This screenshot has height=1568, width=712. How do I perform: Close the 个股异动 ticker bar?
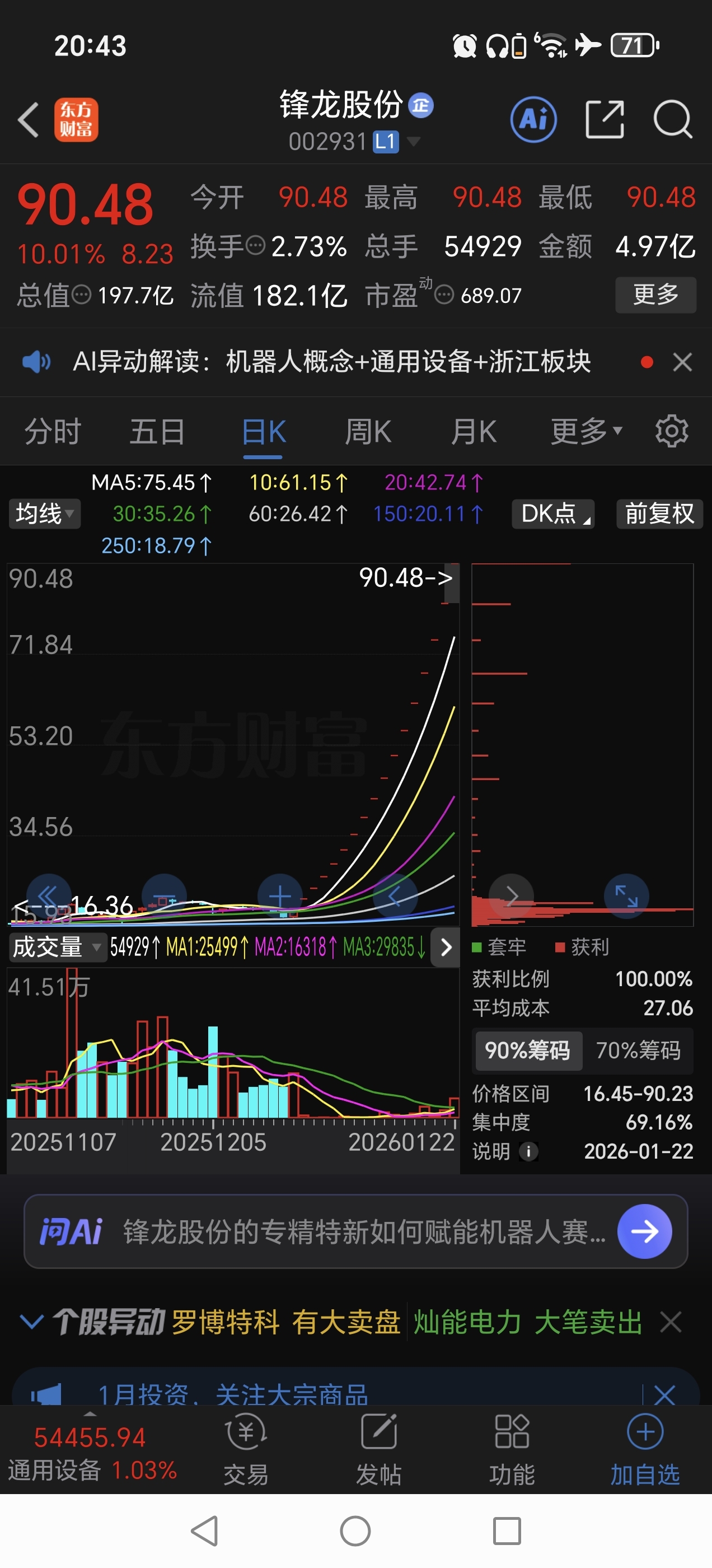[x=671, y=1322]
